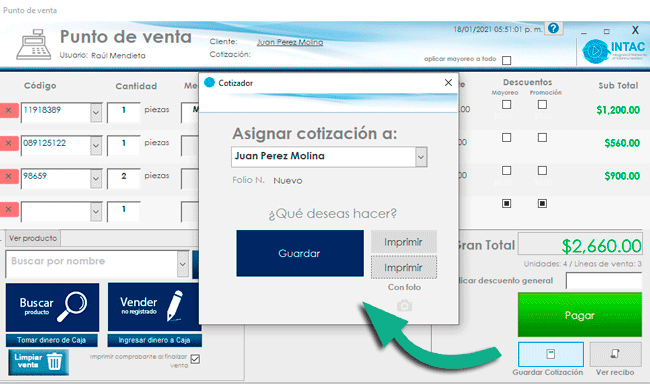Toggle Mayoreo checkbox for $900.00 row

pos(507,170)
